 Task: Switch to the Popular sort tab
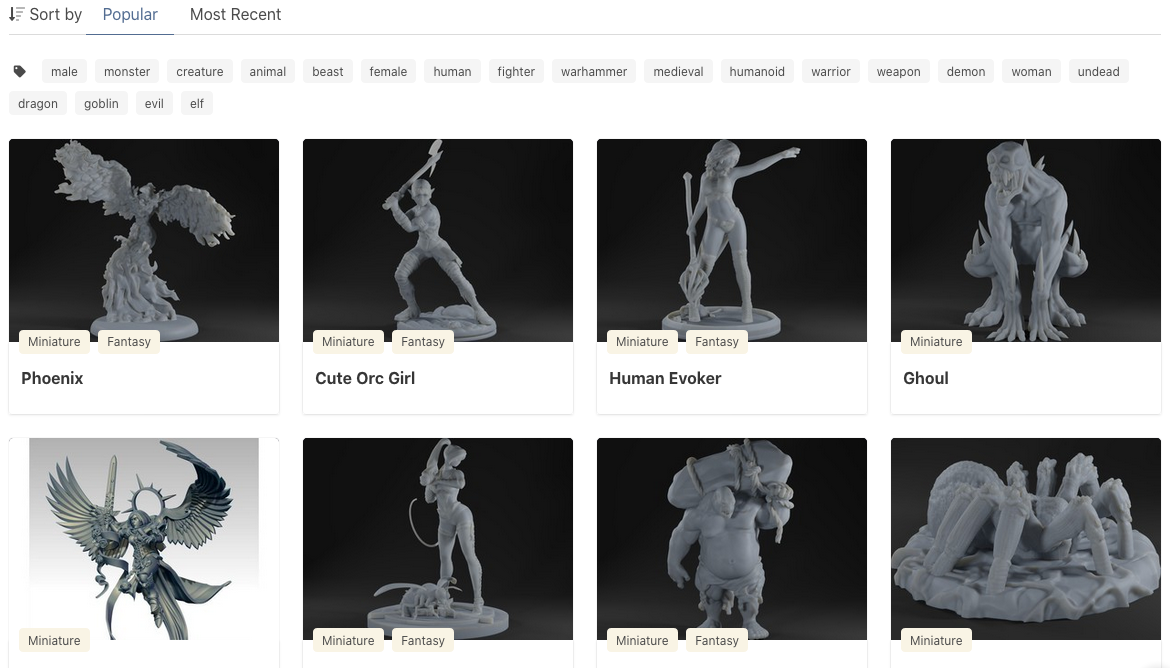click(x=130, y=15)
